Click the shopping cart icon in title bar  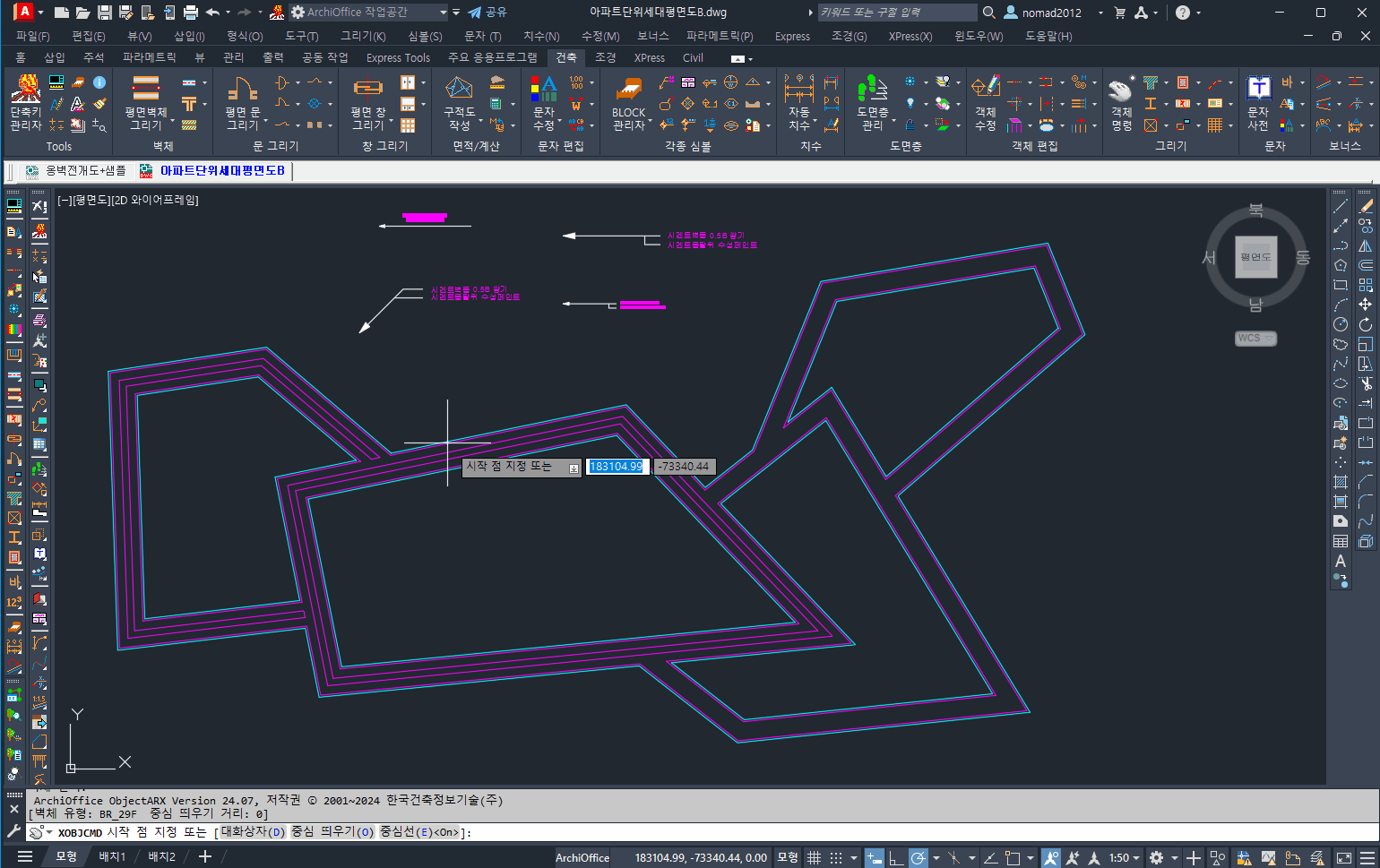click(1119, 13)
